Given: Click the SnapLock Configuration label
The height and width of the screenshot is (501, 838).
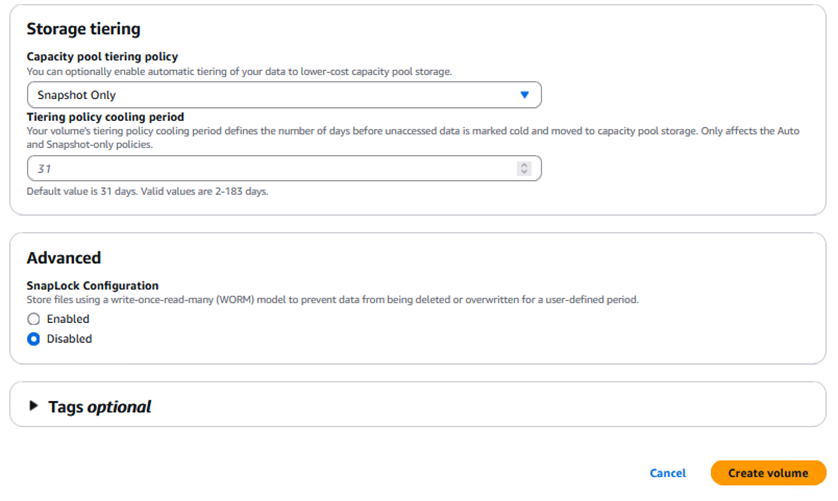Looking at the screenshot, I should (x=92, y=285).
